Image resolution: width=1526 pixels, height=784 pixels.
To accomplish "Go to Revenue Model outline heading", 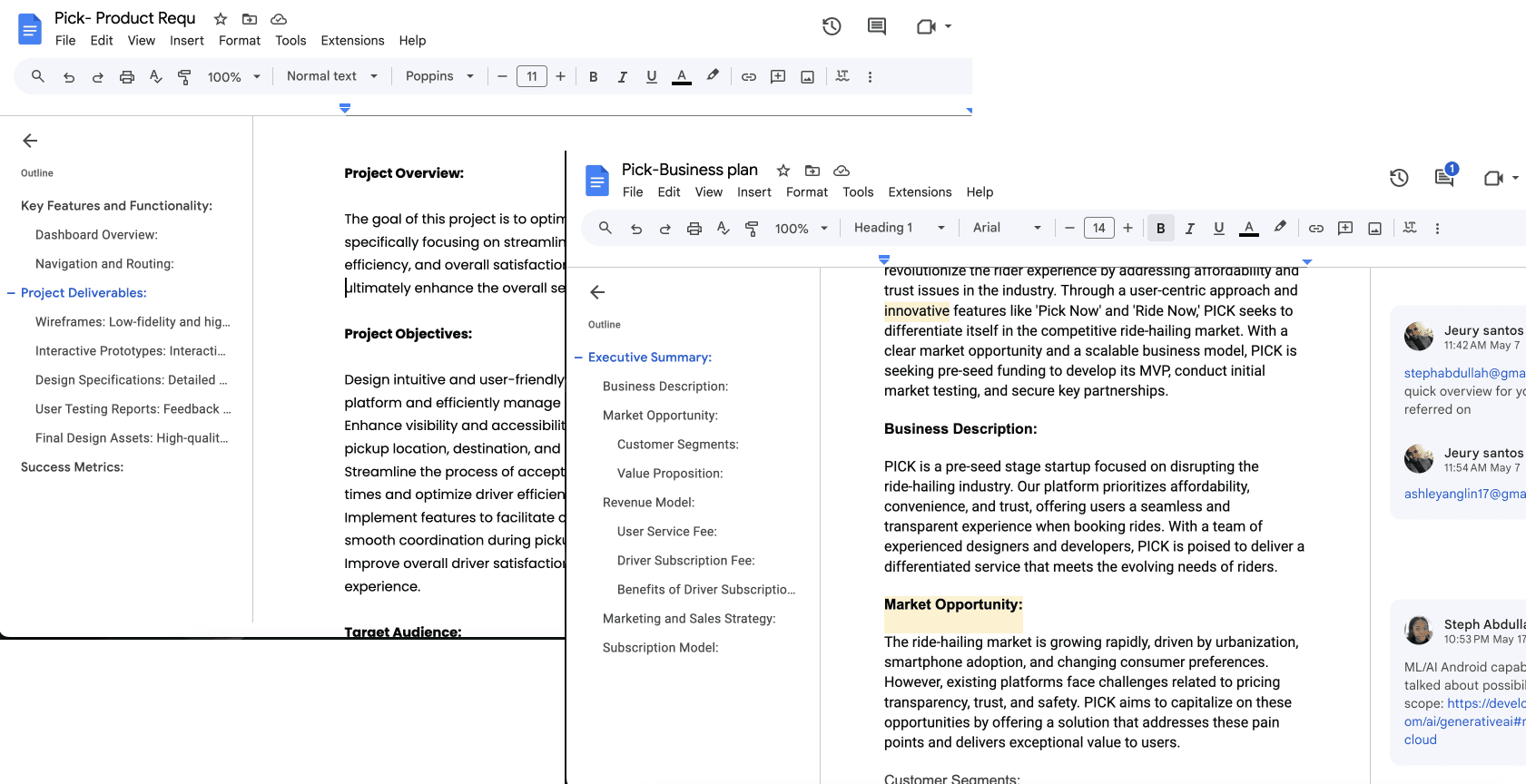I will (x=649, y=503).
